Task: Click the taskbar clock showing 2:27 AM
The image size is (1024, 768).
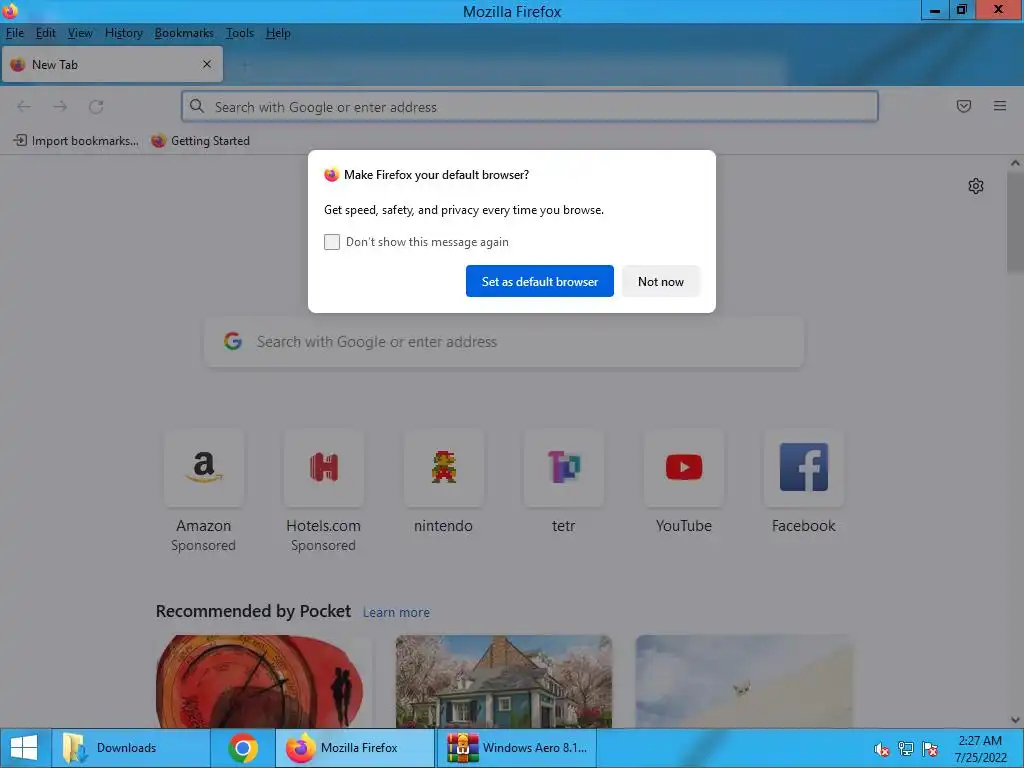Action: (980, 749)
